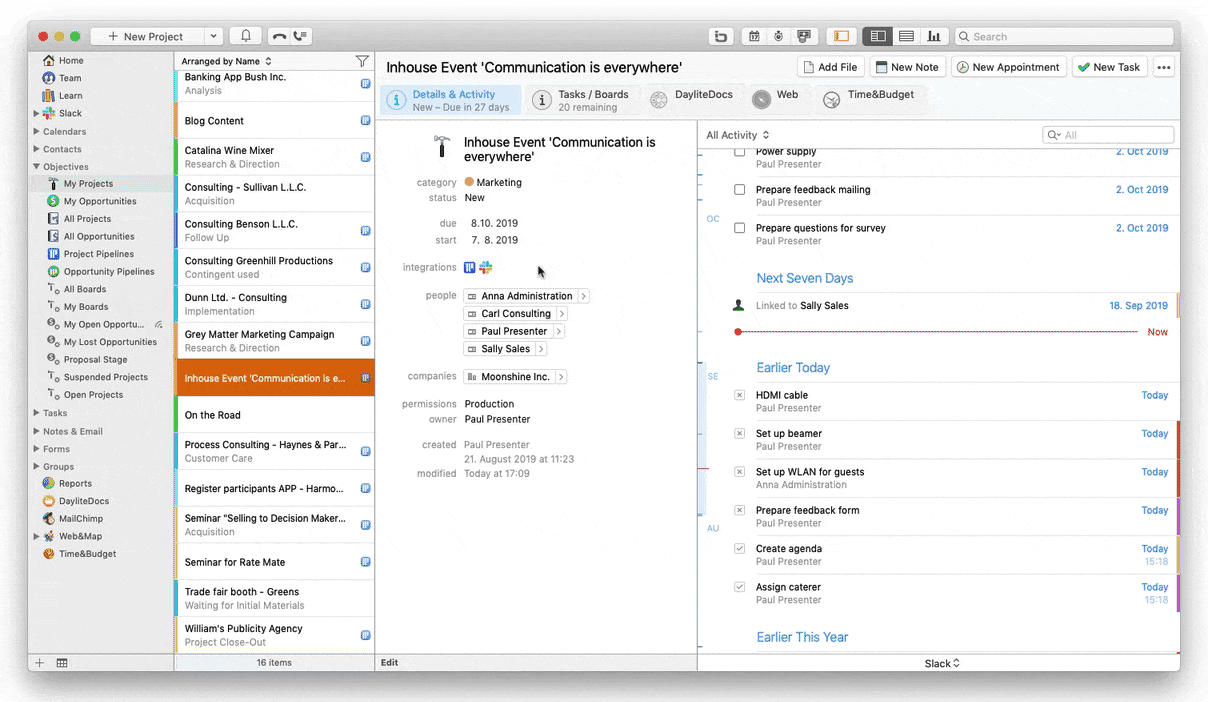Click the board icon on Blog Content row
The width and height of the screenshot is (1208, 702).
coord(365,121)
